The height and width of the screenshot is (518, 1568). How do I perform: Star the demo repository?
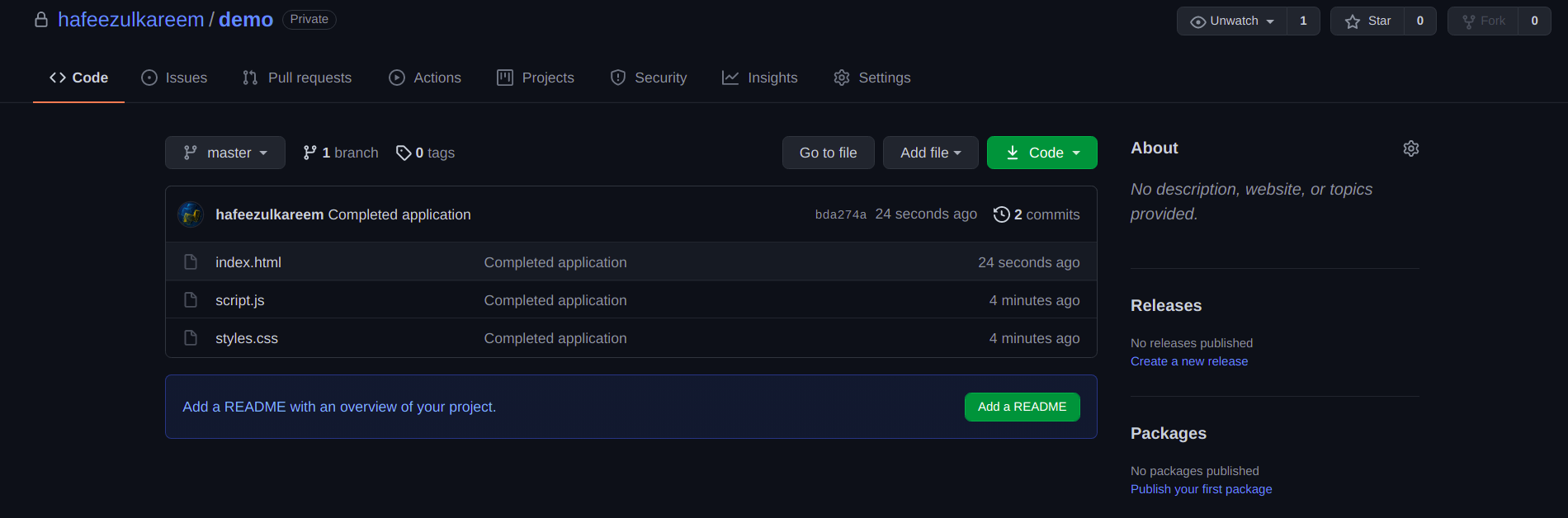coord(1367,21)
